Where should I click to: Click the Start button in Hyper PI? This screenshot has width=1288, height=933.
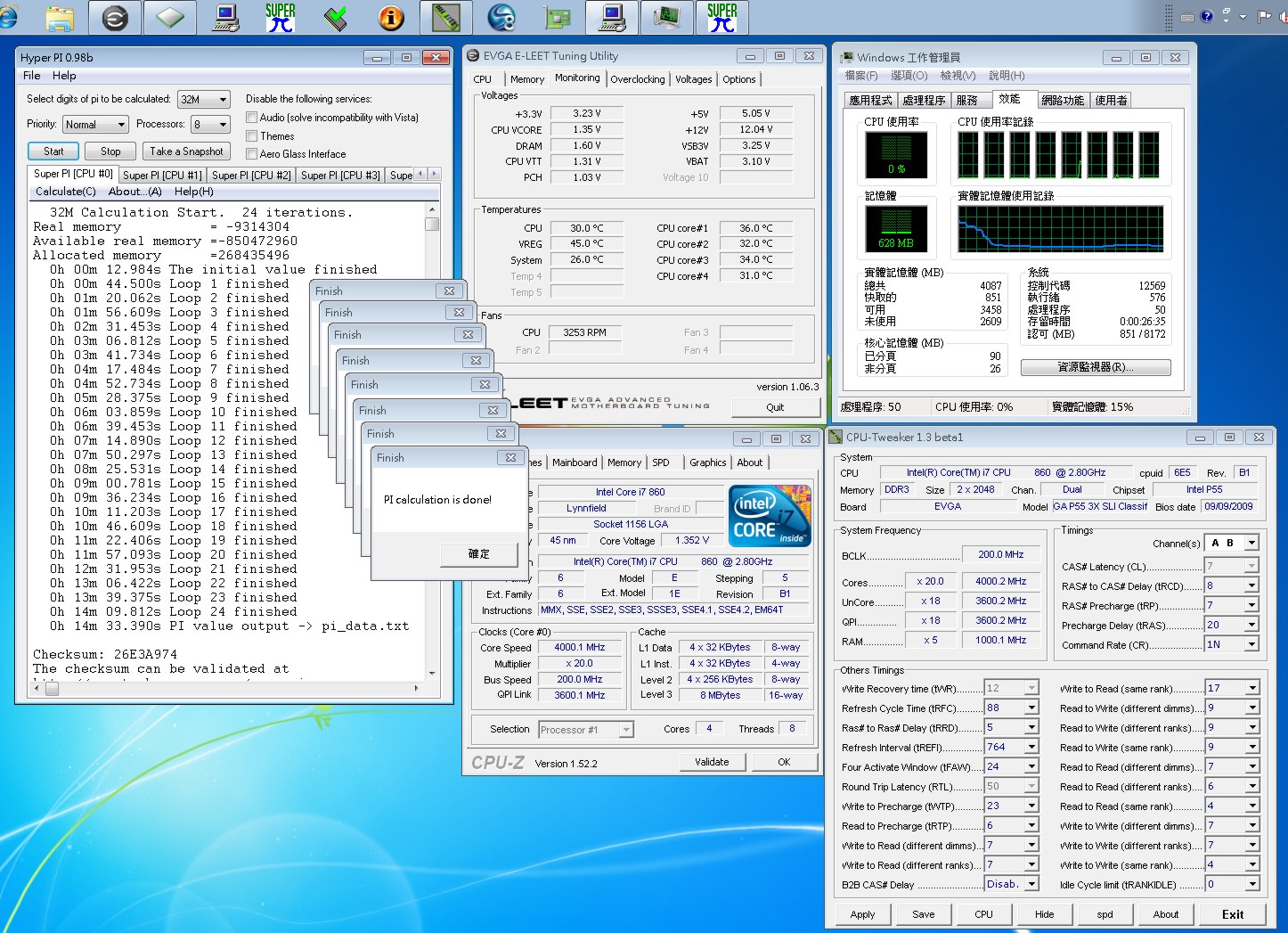tap(53, 151)
